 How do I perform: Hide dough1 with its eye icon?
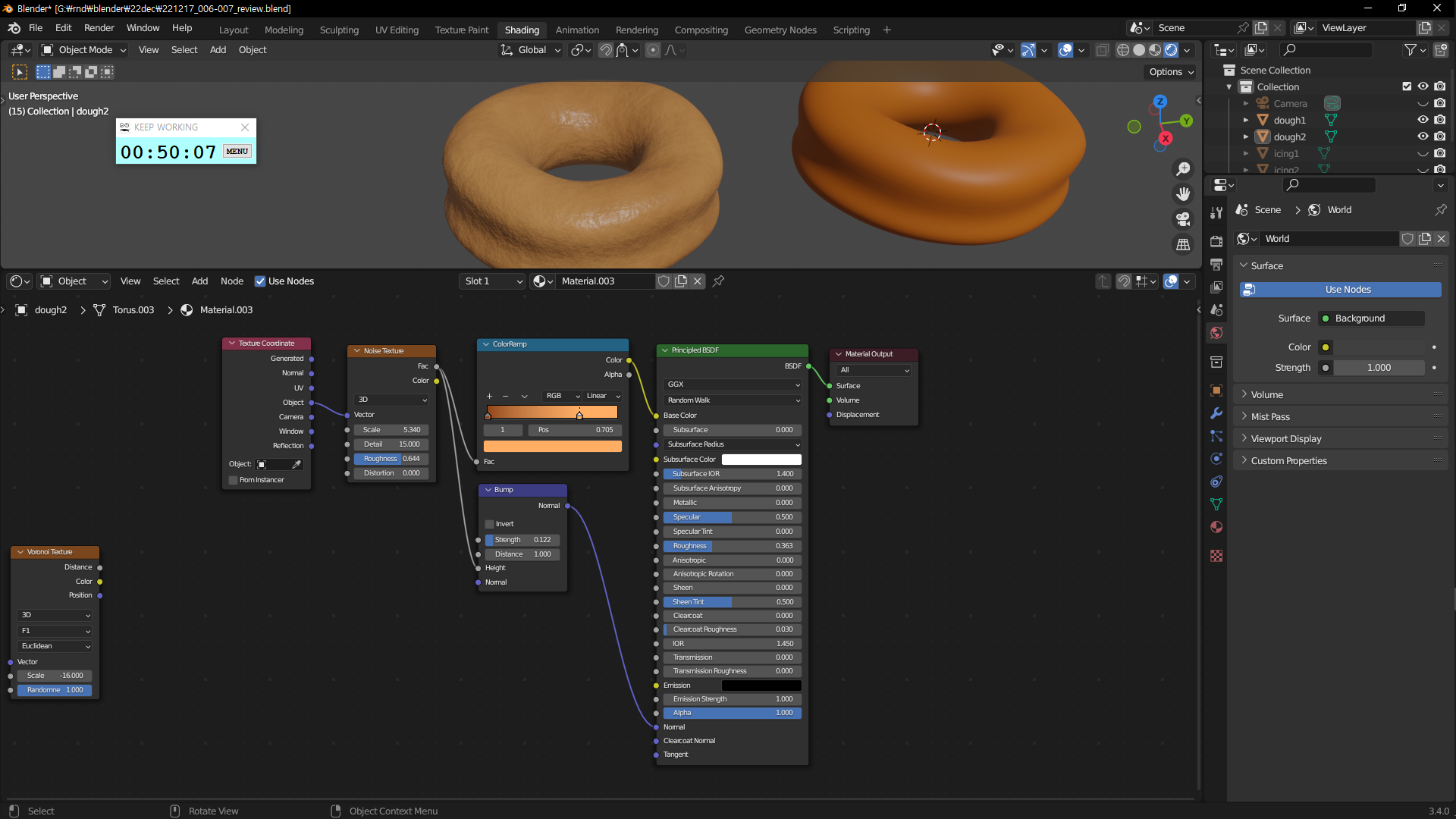point(1423,120)
